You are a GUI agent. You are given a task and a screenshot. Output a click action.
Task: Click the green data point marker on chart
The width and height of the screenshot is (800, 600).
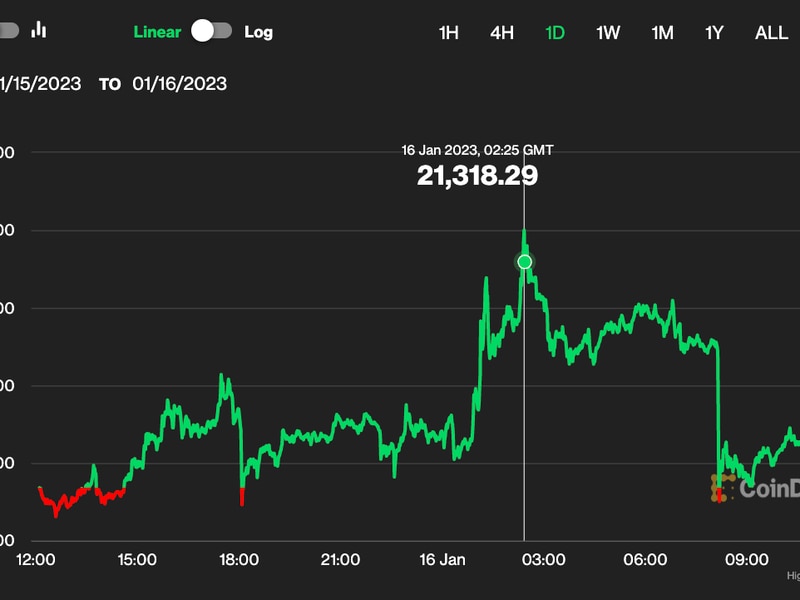tap(525, 262)
